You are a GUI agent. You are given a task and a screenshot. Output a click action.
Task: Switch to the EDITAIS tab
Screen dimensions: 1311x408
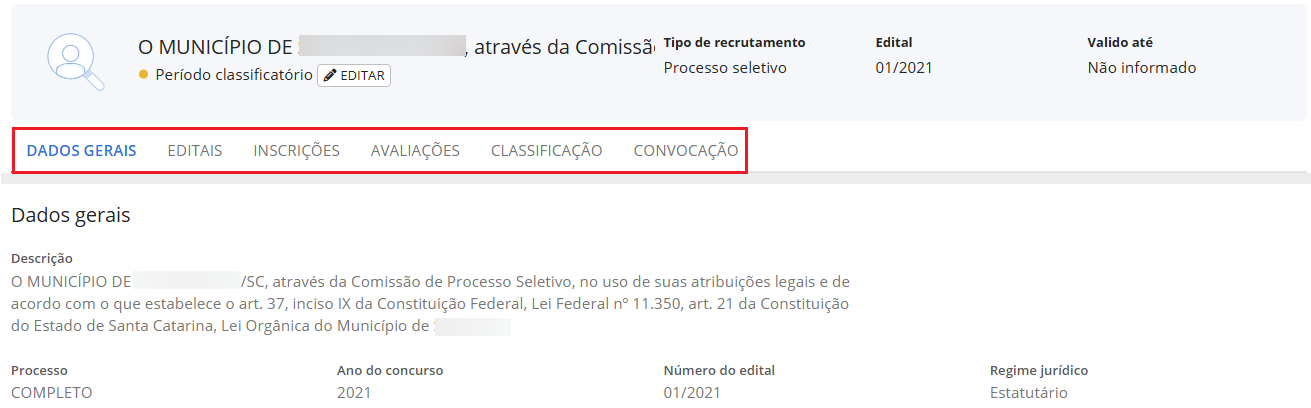coord(195,151)
